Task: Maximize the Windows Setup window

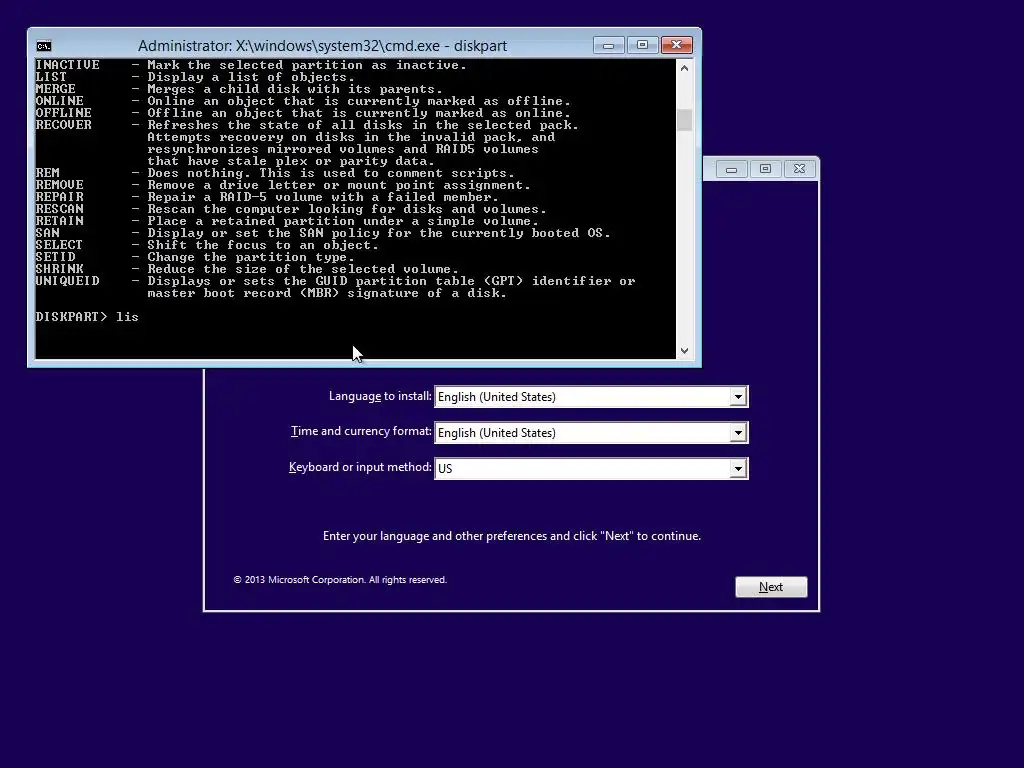Action: tap(765, 169)
